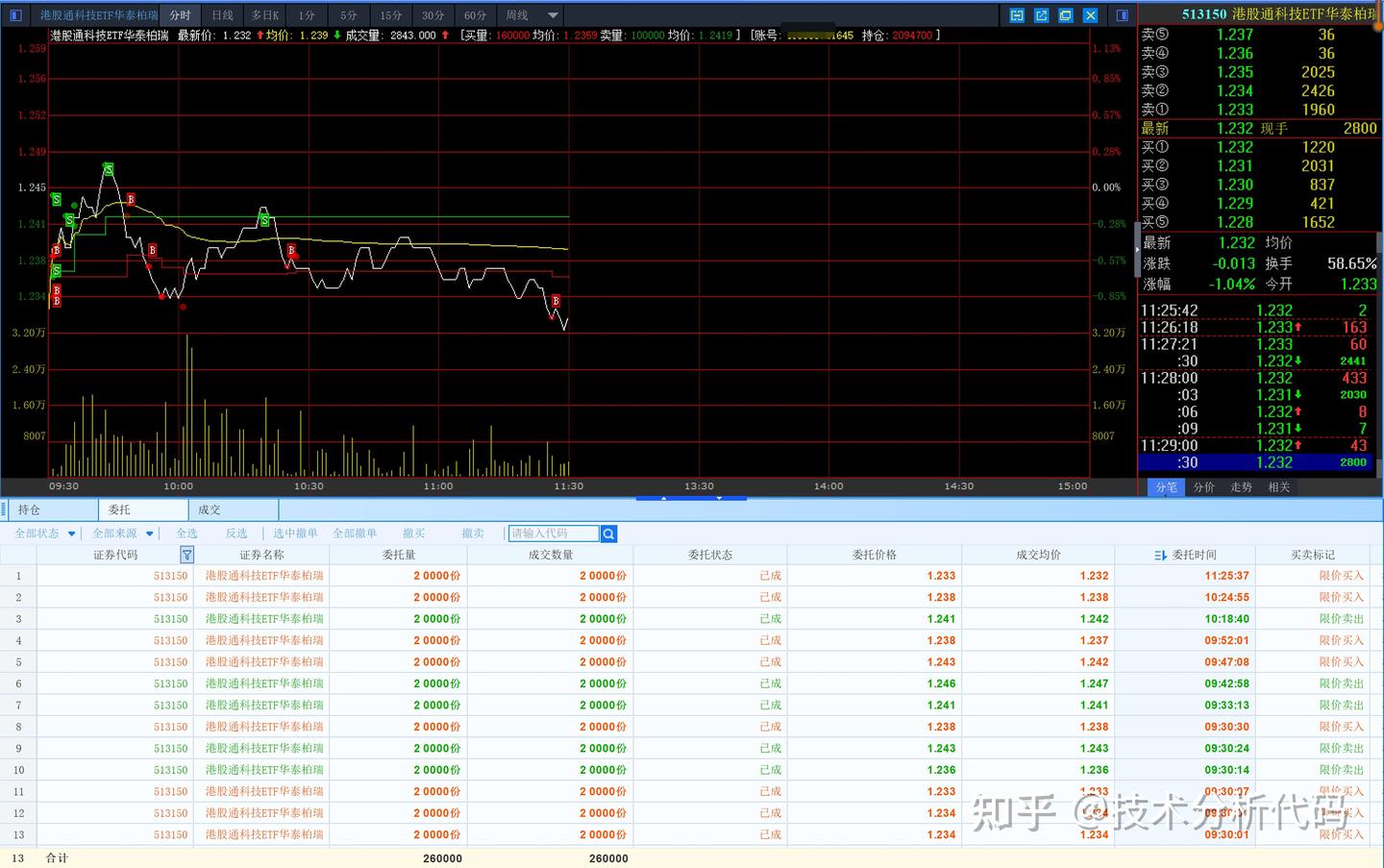Open the 成交 trades tab
1384x868 pixels.
click(x=234, y=509)
